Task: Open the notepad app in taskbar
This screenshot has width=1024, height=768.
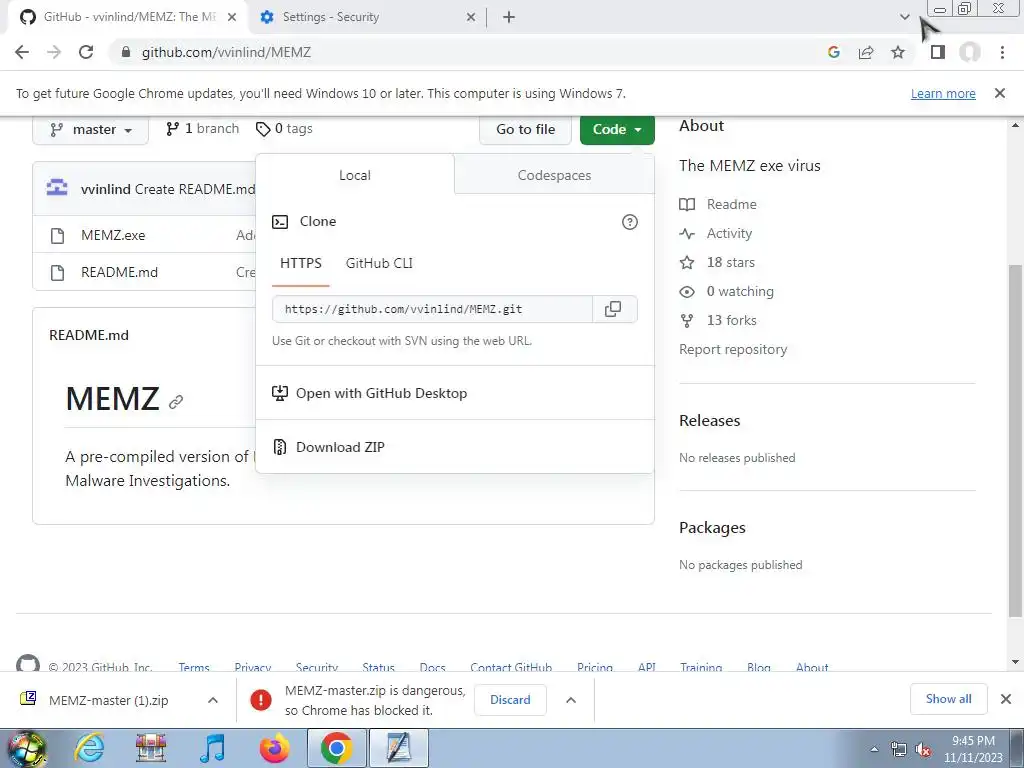Action: (x=399, y=748)
